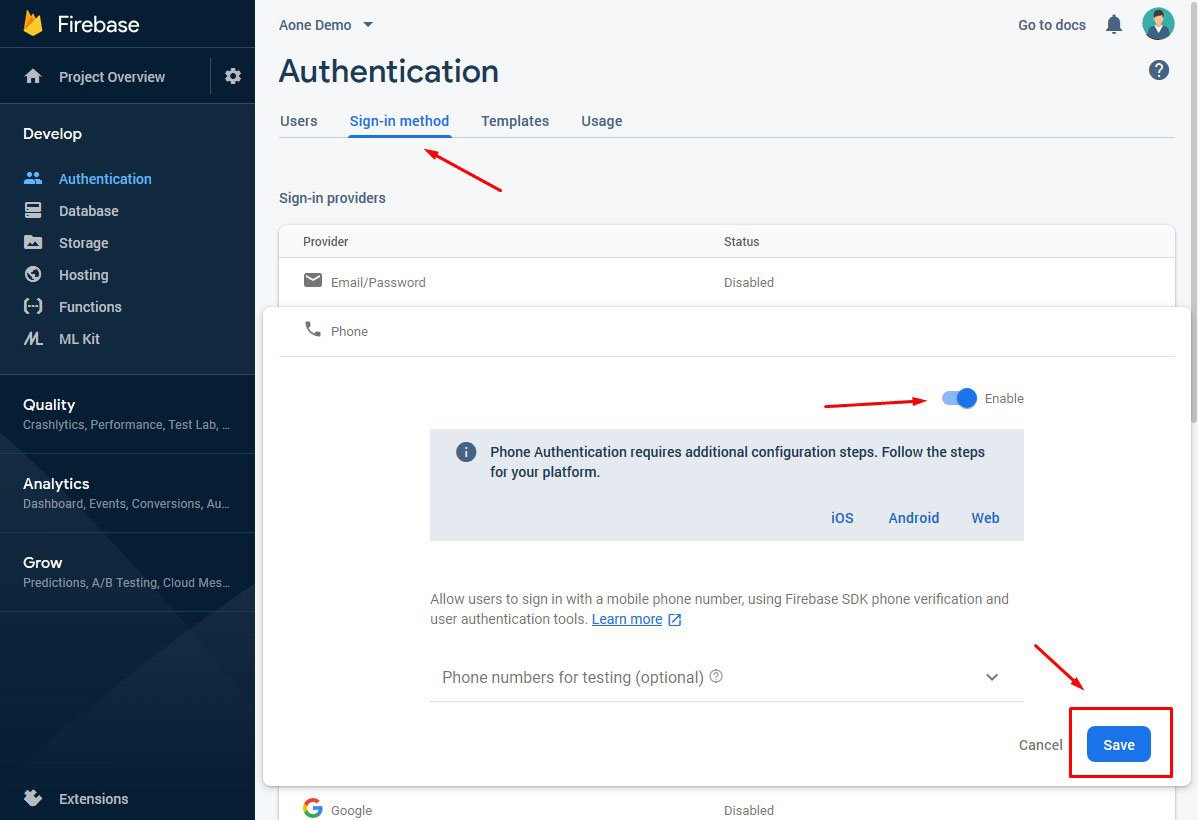This screenshot has height=820, width=1198.
Task: Open the Android setup steps link
Action: point(913,518)
